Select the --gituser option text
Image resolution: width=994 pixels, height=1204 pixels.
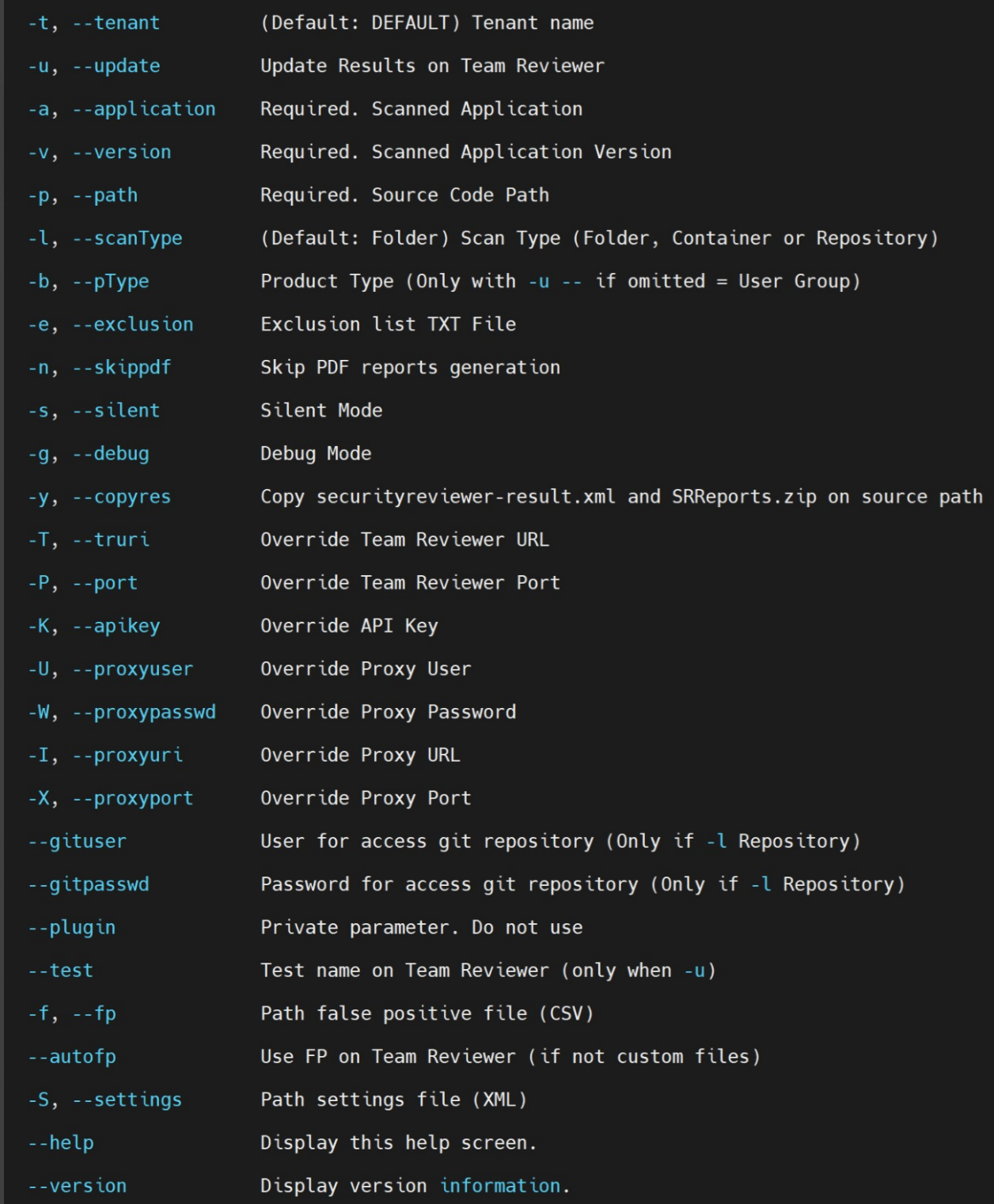click(x=77, y=841)
